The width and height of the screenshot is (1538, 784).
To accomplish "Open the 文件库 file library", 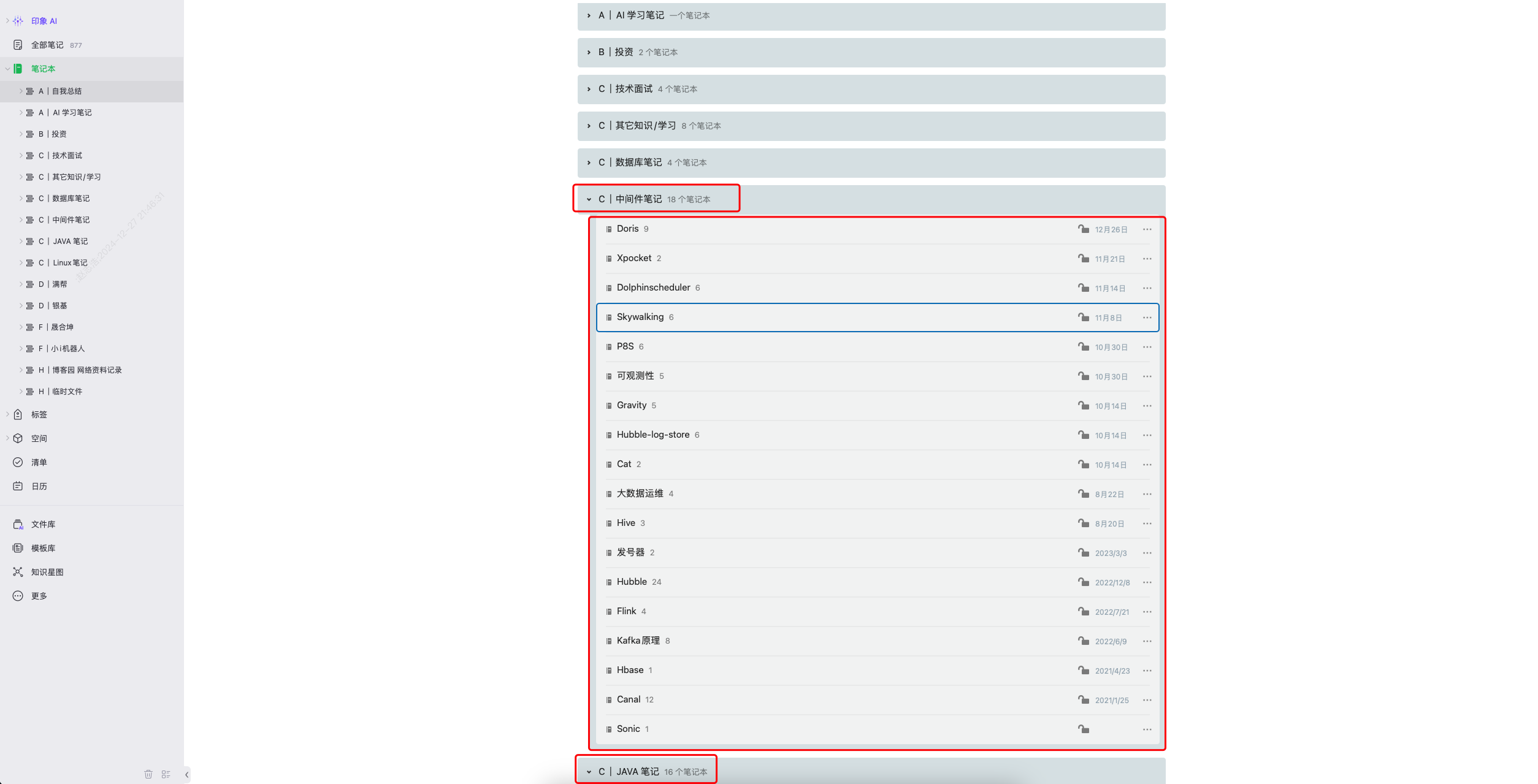I will point(43,524).
